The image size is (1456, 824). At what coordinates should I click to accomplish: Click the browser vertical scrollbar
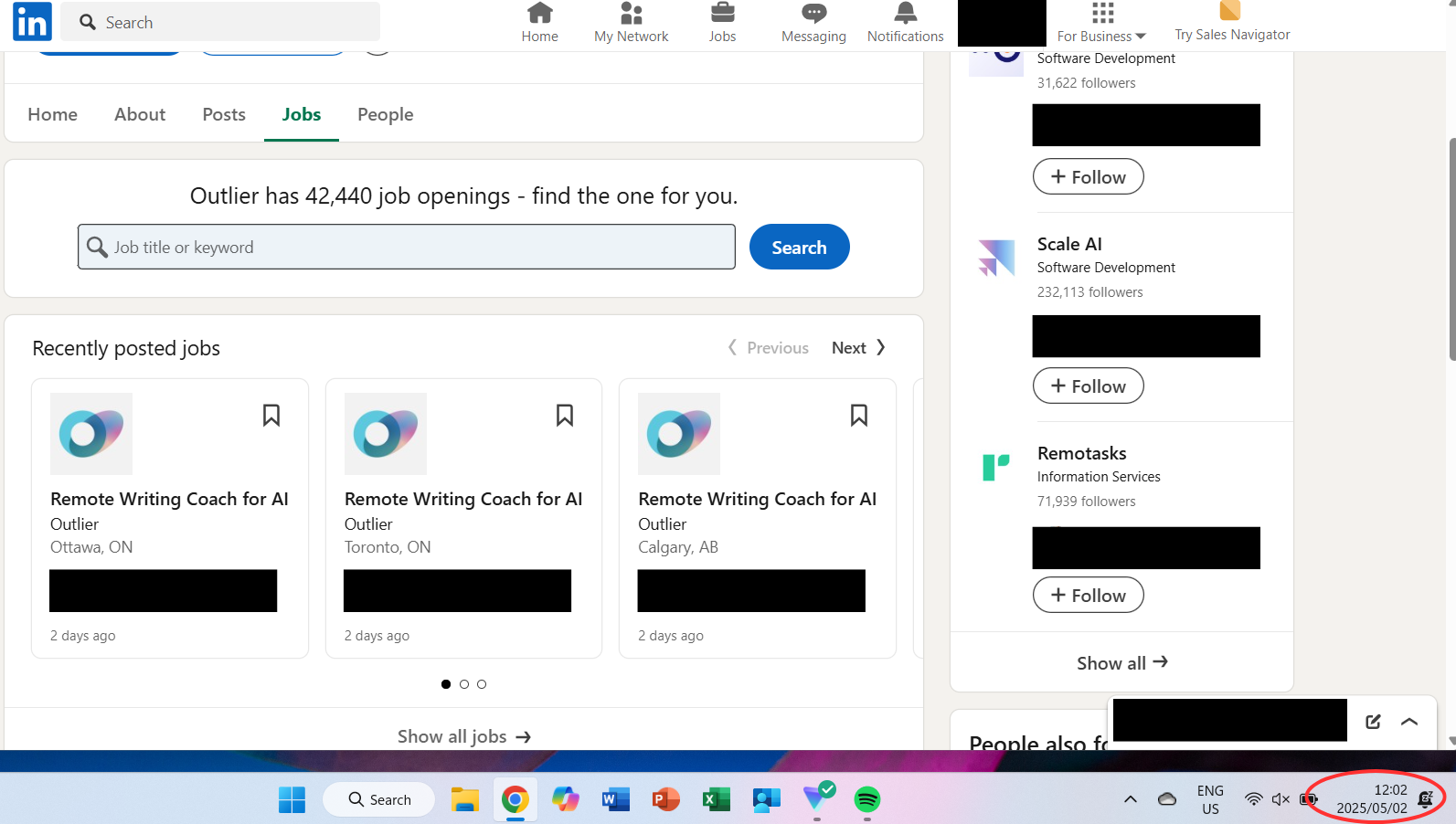[x=1451, y=248]
